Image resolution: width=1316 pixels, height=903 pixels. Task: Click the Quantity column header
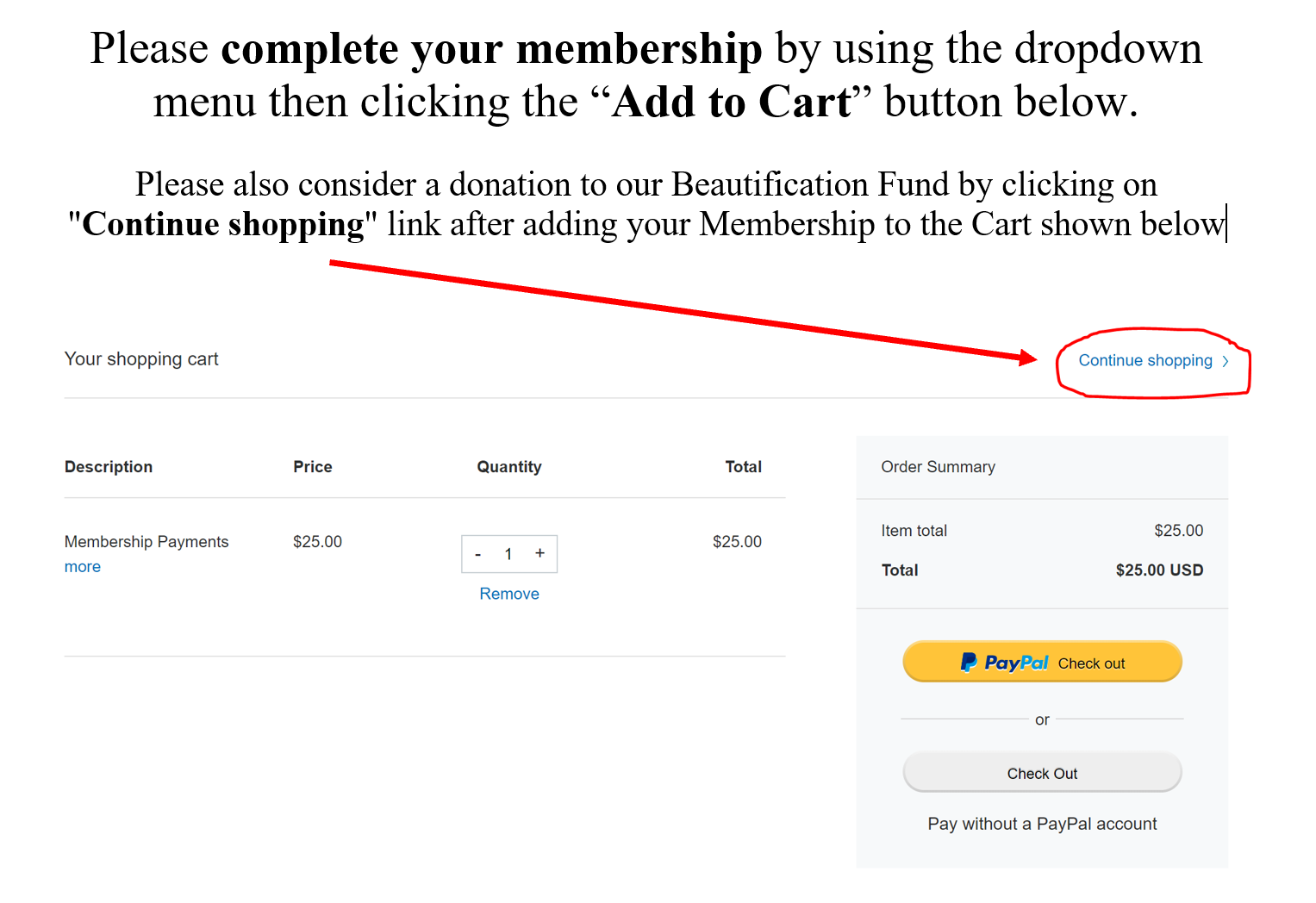click(x=509, y=467)
